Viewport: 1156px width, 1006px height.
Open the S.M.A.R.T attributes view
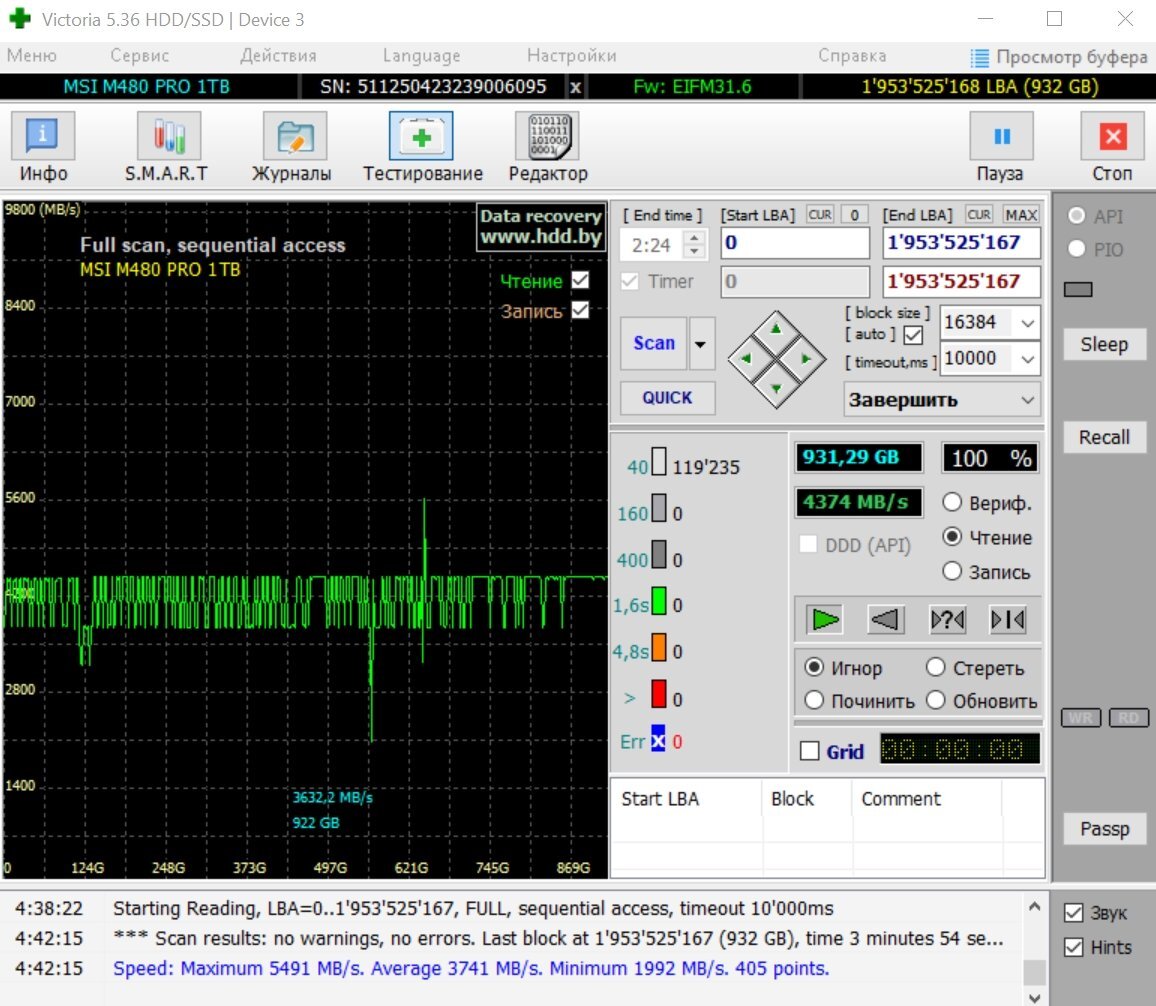pyautogui.click(x=168, y=136)
